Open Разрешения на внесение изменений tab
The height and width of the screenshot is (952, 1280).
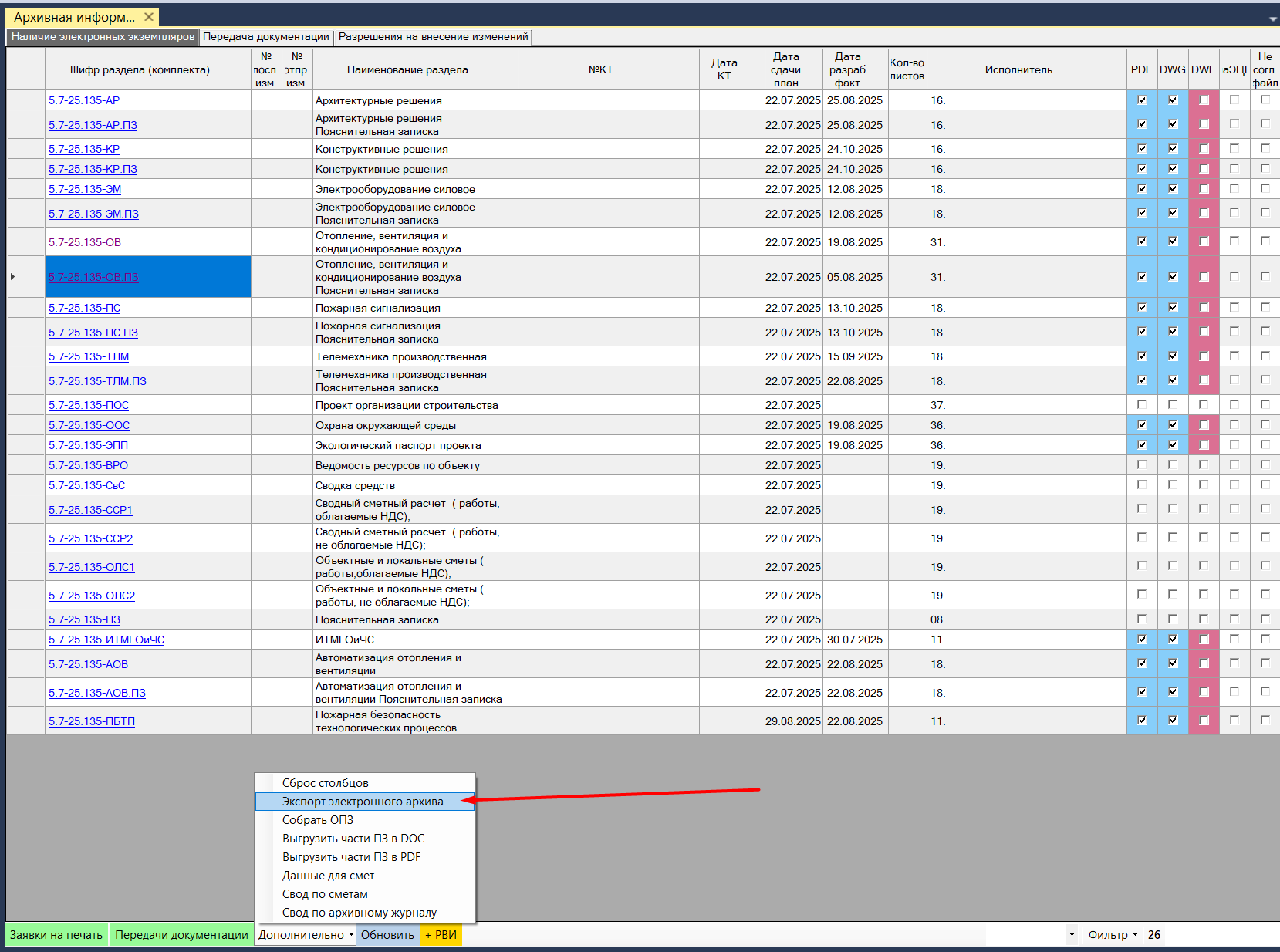point(433,37)
